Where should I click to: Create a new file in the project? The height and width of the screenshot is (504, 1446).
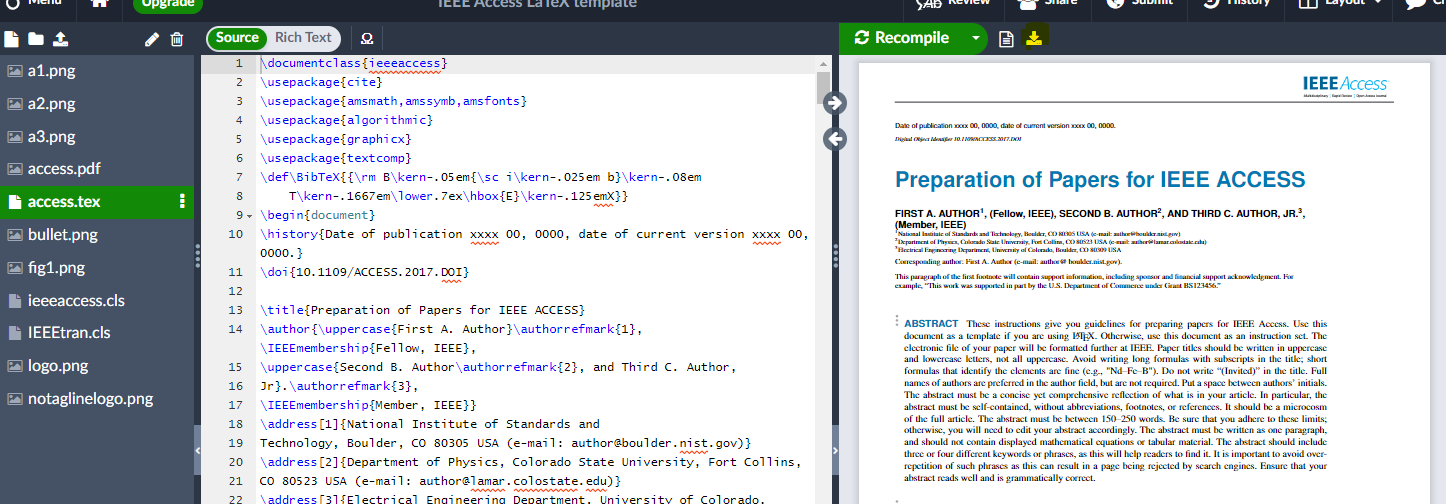[12, 39]
